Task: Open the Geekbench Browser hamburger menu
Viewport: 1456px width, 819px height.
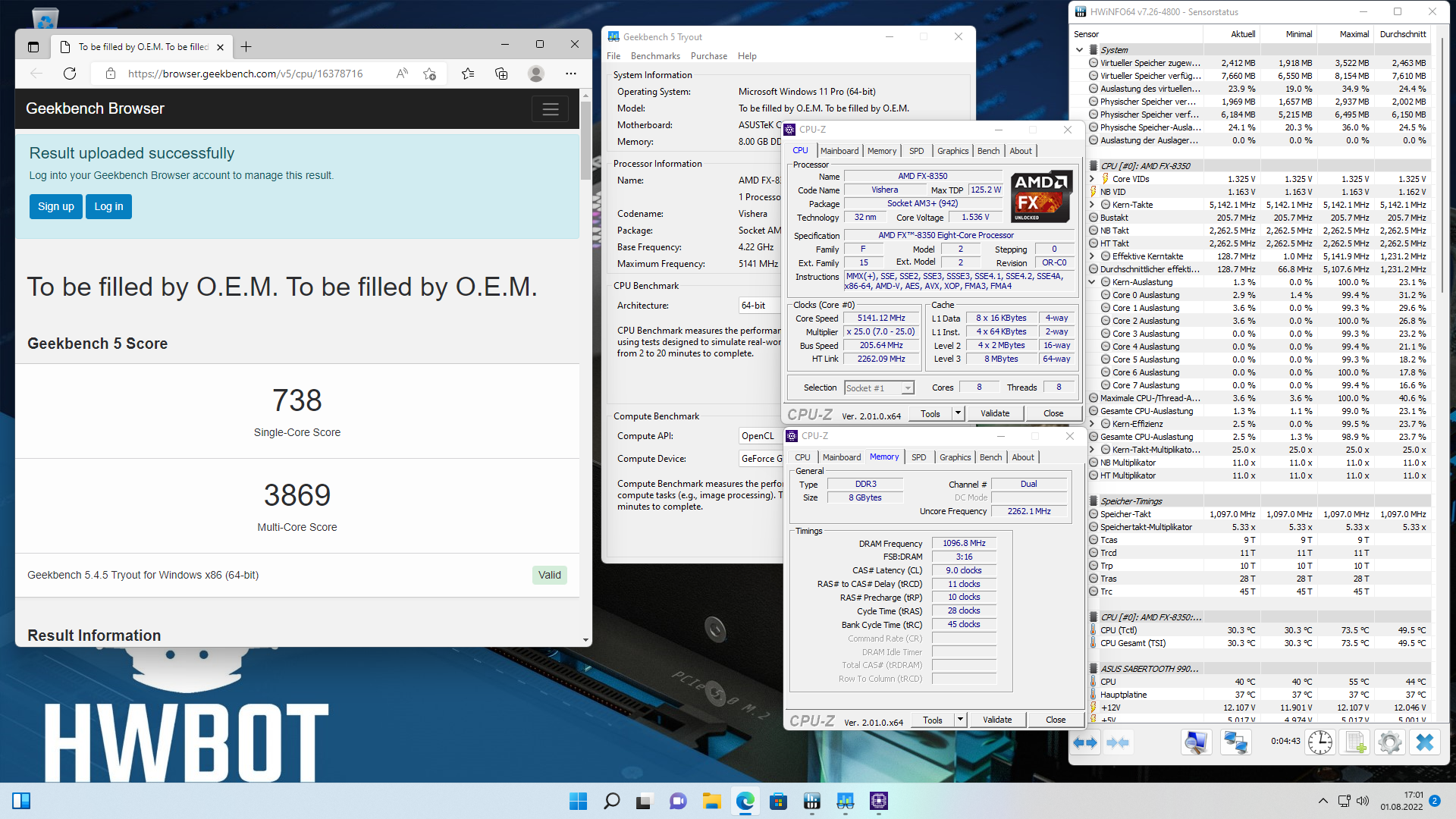Action: tap(551, 109)
